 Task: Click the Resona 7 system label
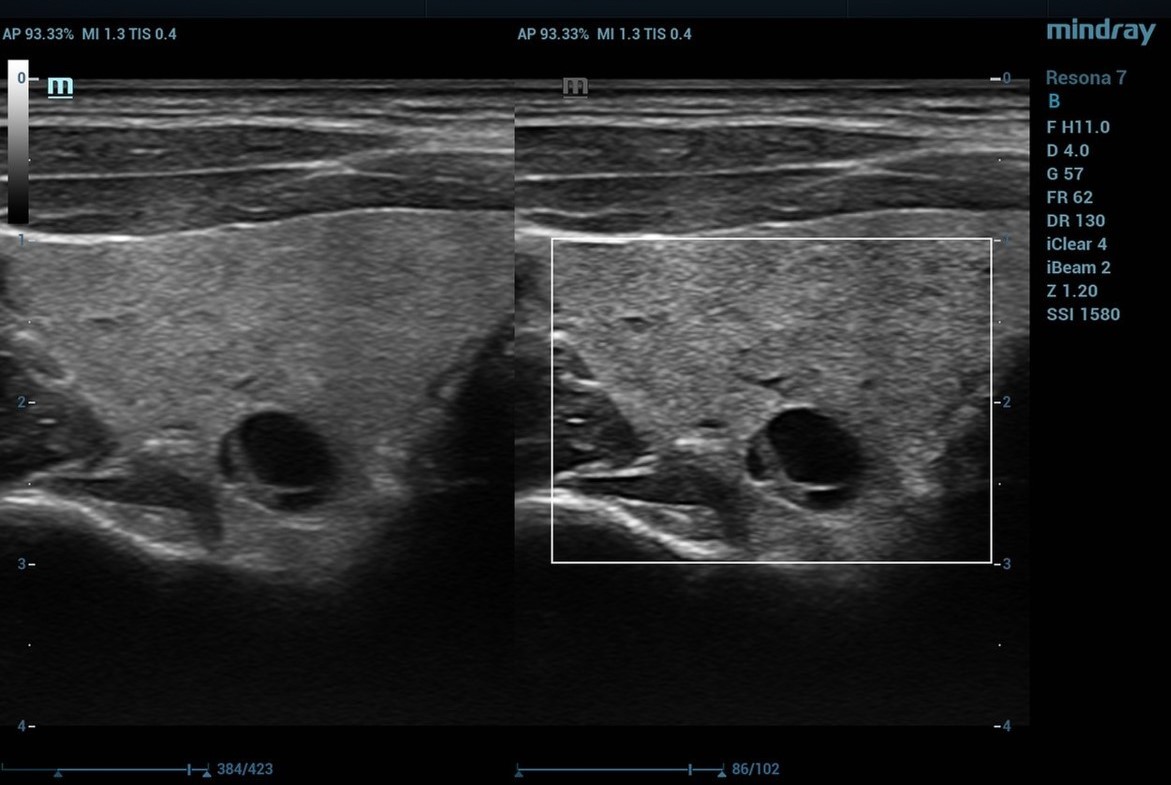pyautogui.click(x=1086, y=77)
